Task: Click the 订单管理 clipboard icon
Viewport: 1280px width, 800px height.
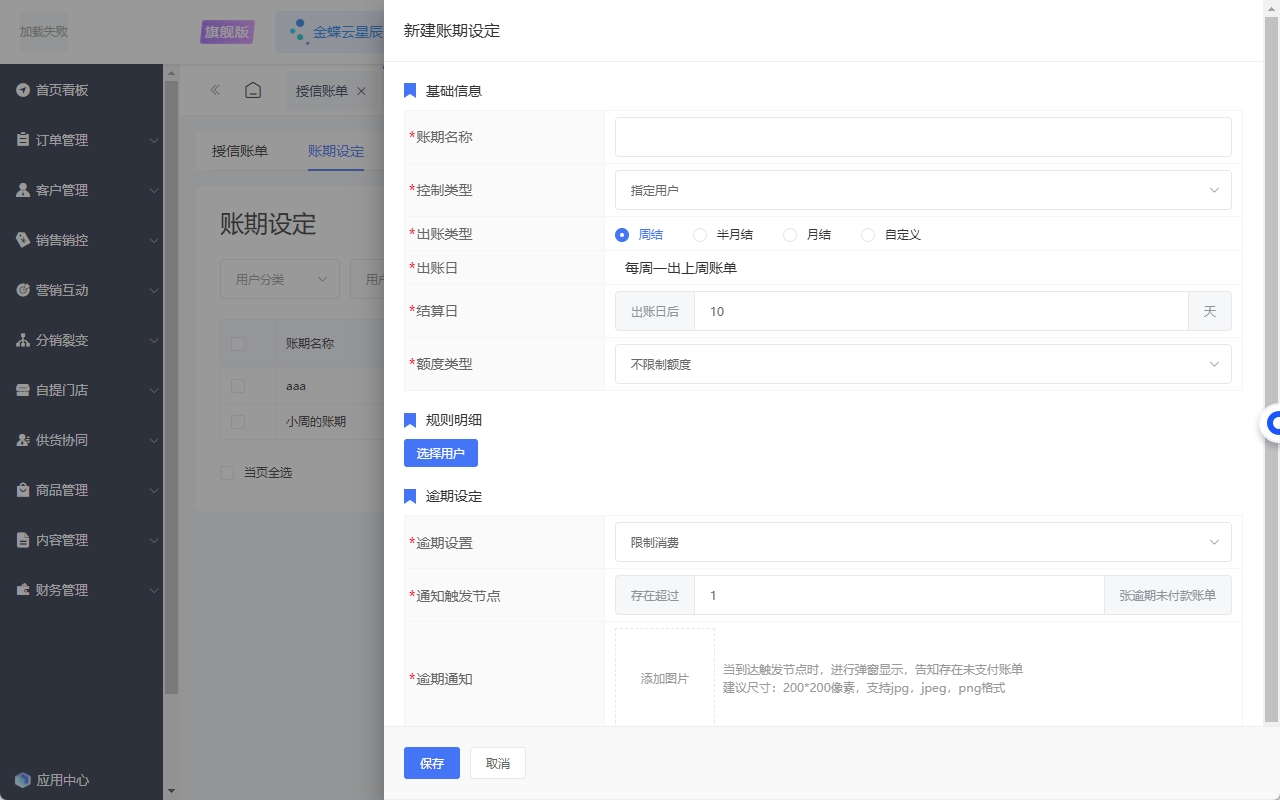Action: click(x=23, y=140)
